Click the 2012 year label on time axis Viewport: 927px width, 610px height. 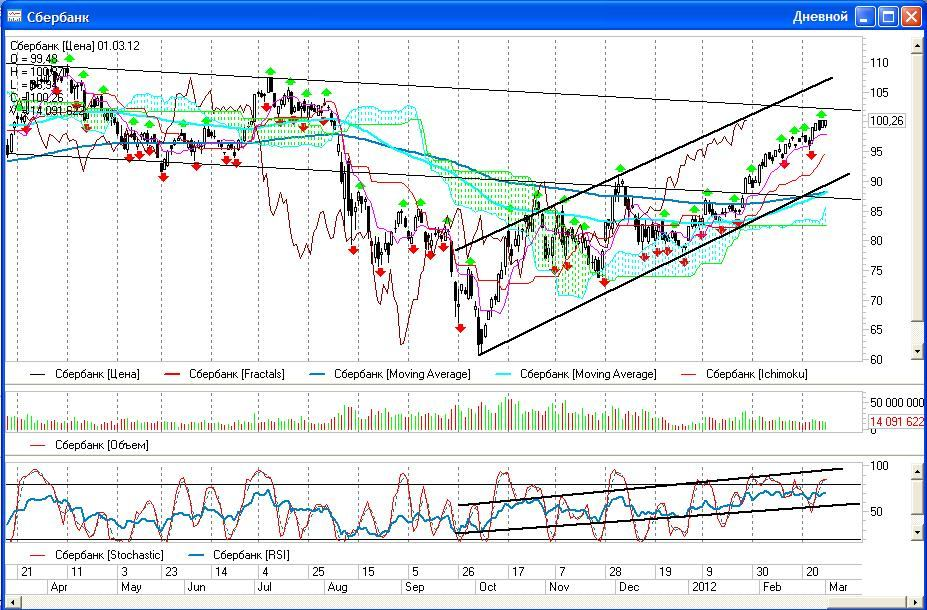704,587
